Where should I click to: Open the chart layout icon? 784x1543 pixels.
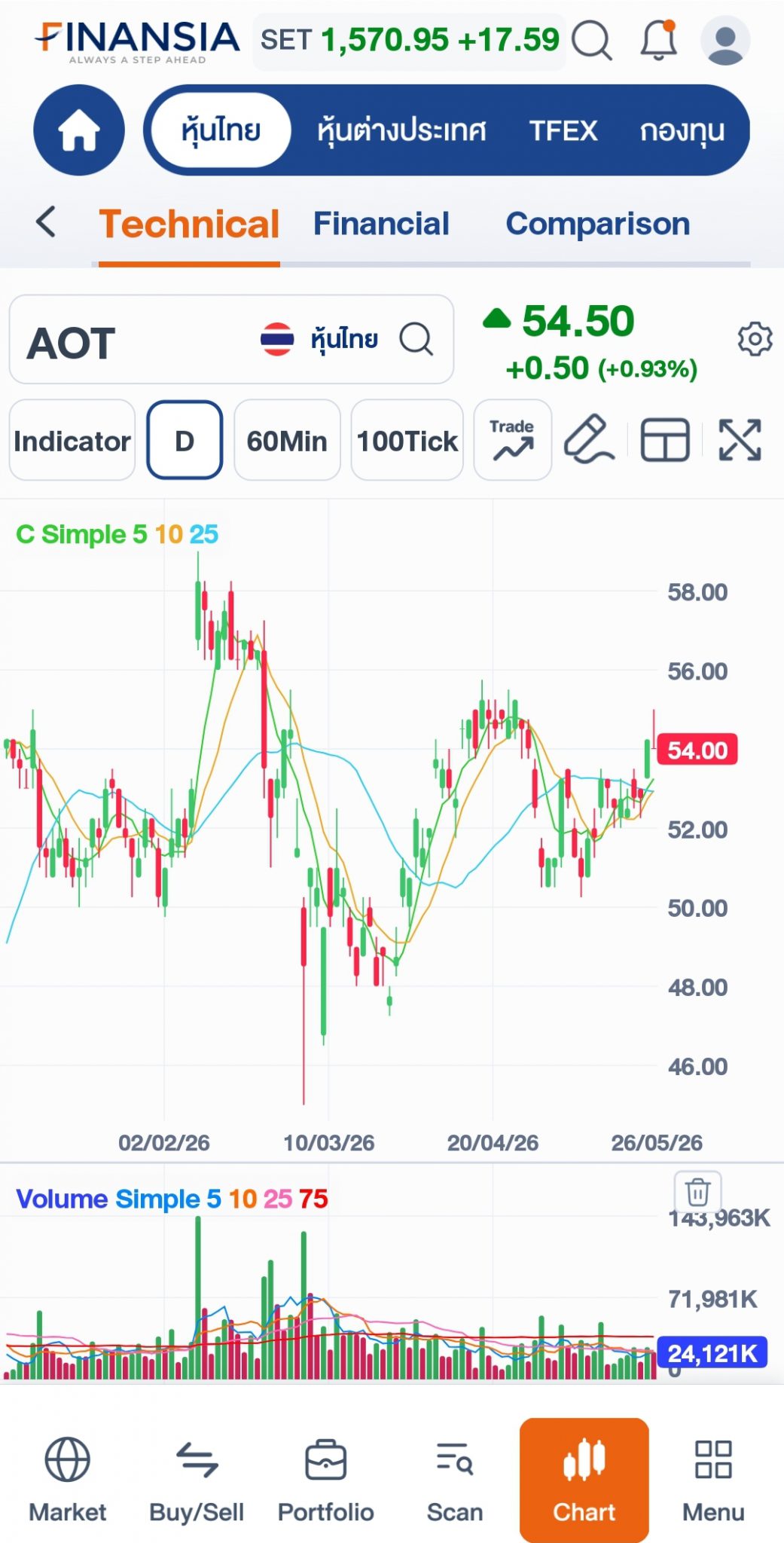tap(665, 439)
